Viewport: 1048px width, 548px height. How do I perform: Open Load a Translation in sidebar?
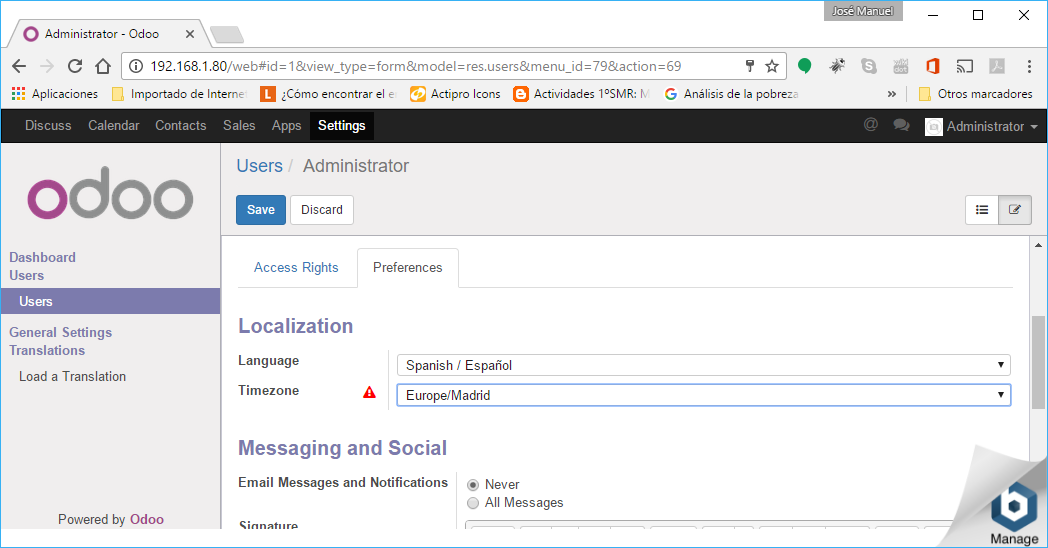click(72, 377)
